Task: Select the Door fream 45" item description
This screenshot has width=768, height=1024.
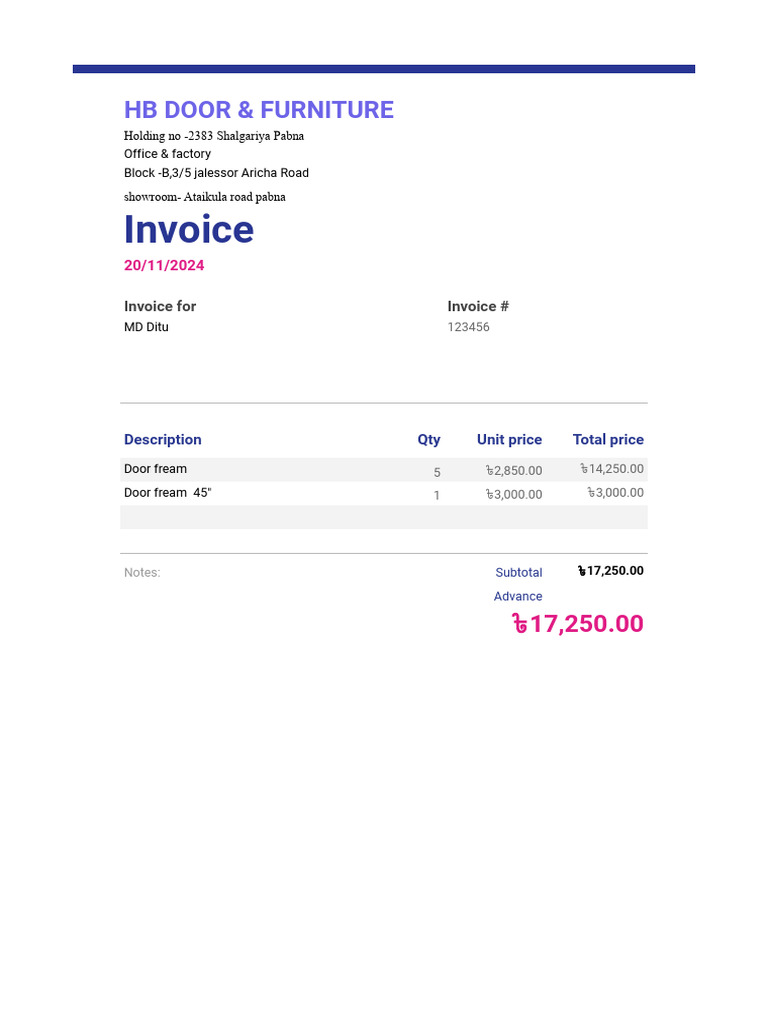Action: pyautogui.click(x=168, y=493)
